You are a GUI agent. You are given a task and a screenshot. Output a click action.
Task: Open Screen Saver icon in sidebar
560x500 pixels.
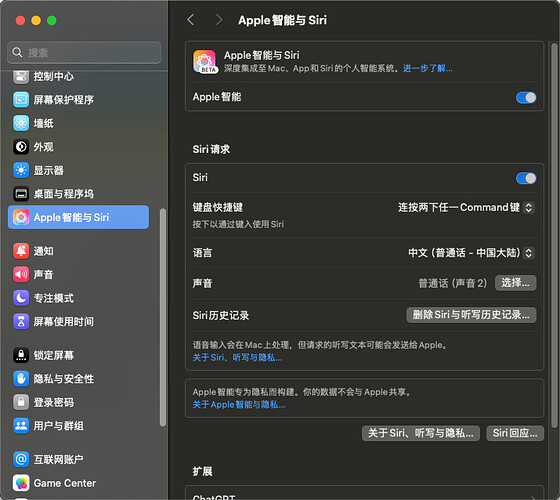click(x=21, y=100)
